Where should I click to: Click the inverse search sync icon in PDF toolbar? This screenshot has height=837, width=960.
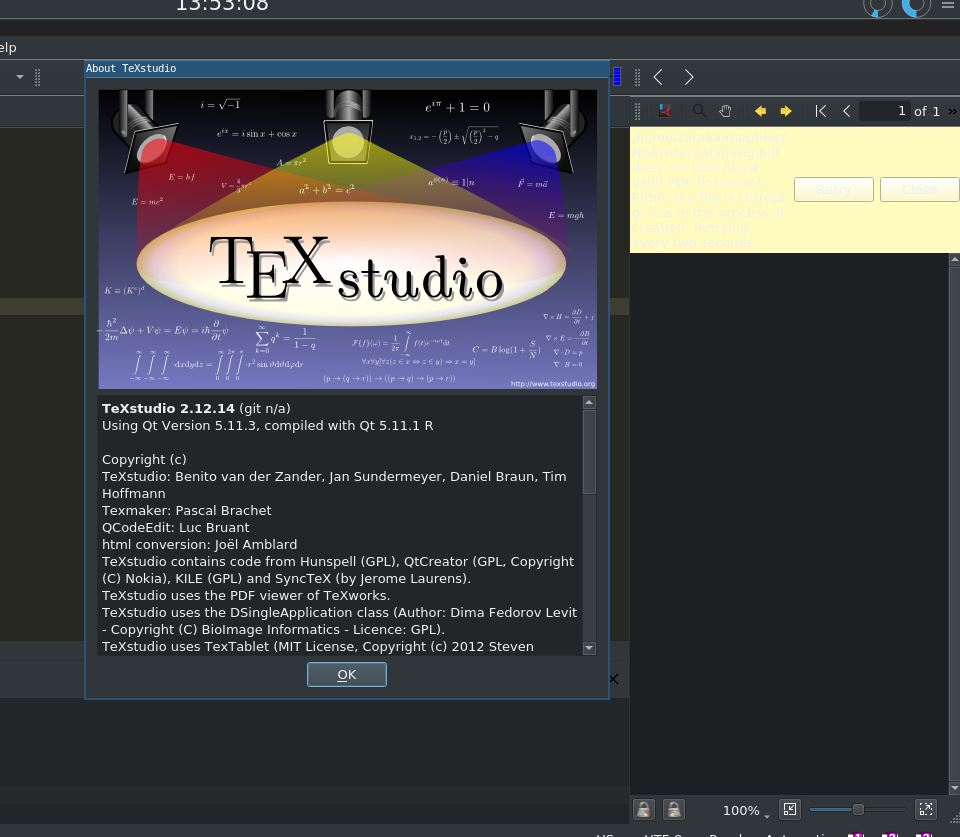coord(664,110)
